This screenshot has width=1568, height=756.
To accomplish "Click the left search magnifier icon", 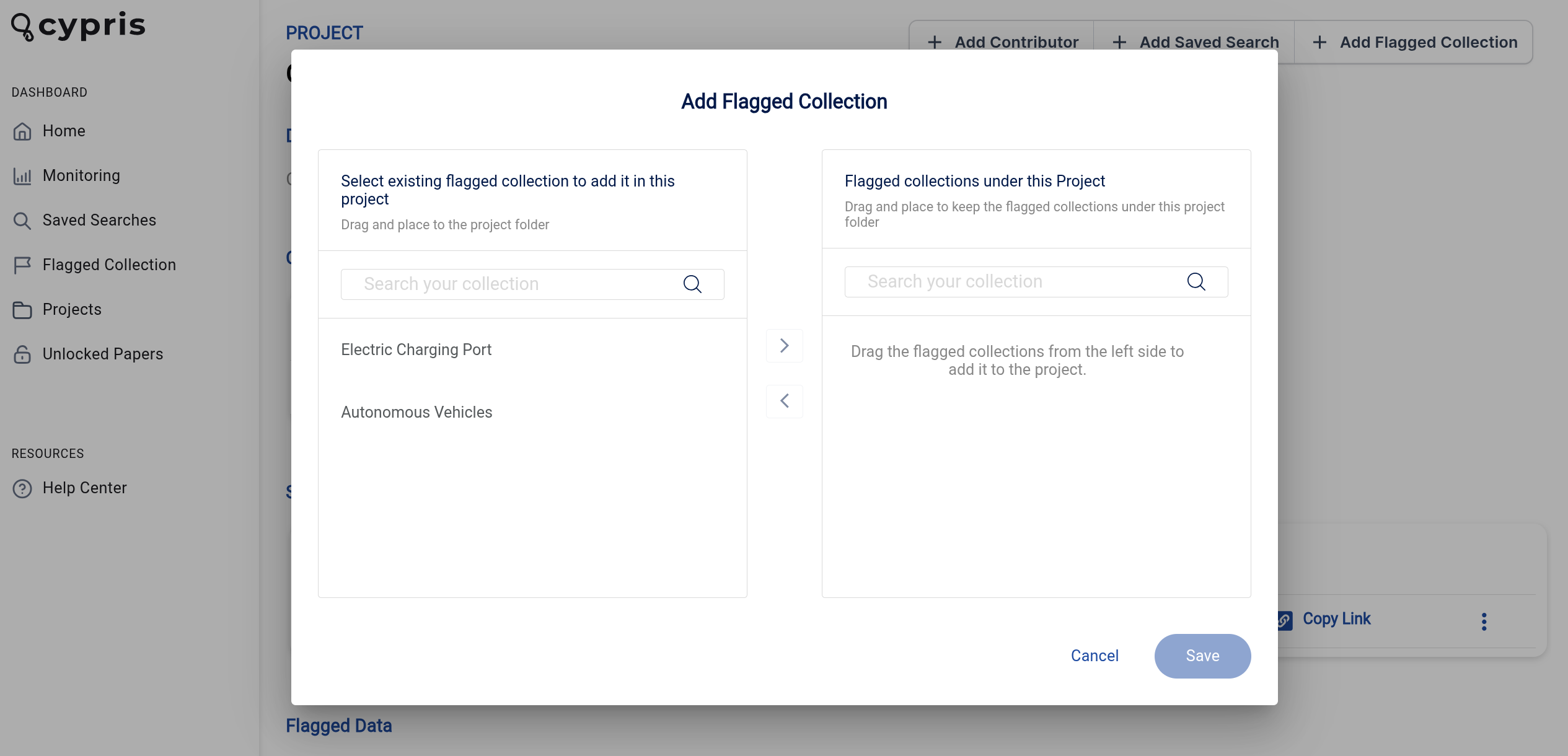I will [x=692, y=284].
